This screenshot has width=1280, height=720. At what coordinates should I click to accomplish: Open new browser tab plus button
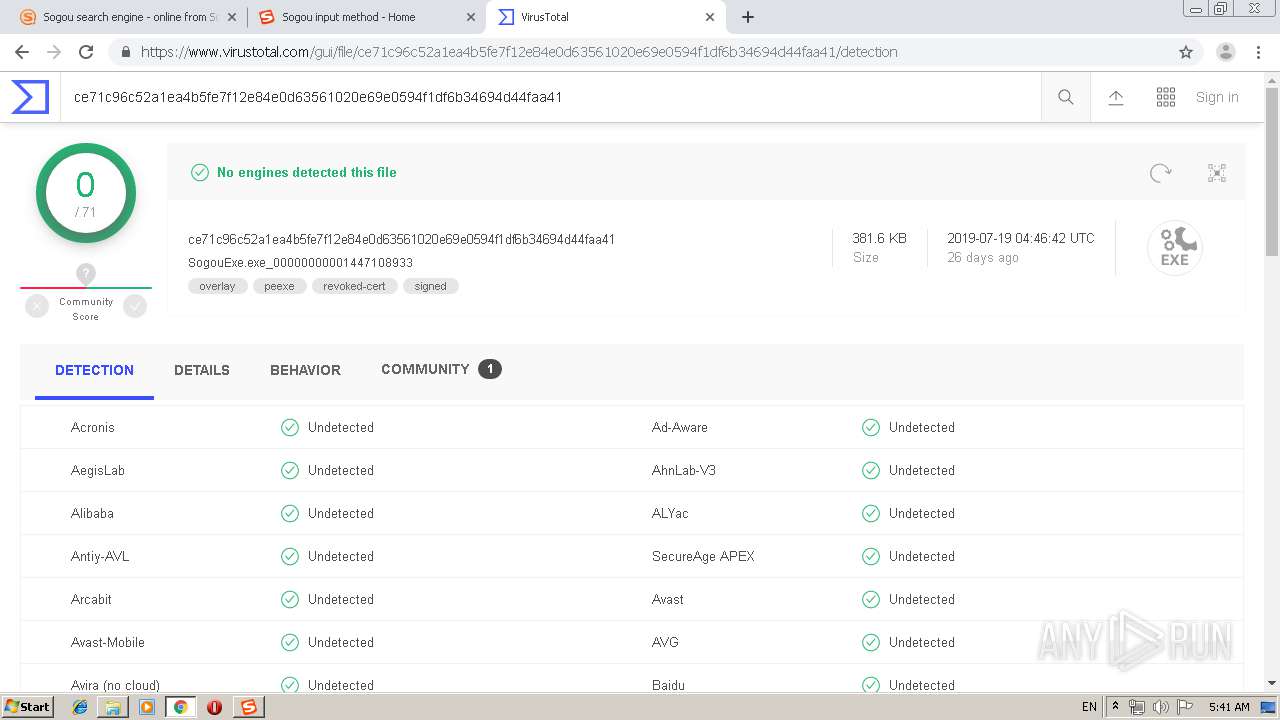click(748, 17)
